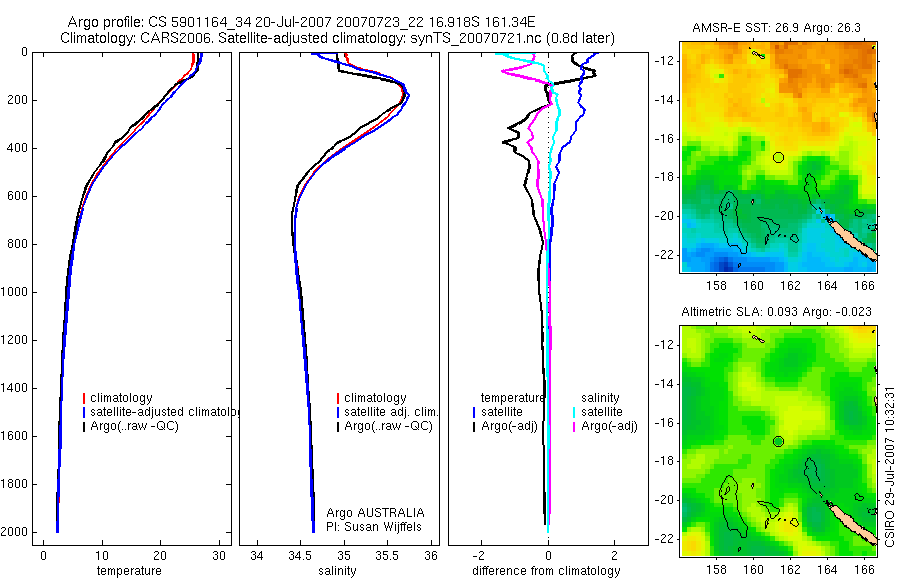Image resolution: width=900 pixels, height=580 pixels.
Task: Click the salinity x-axis label
Action: click(337, 571)
